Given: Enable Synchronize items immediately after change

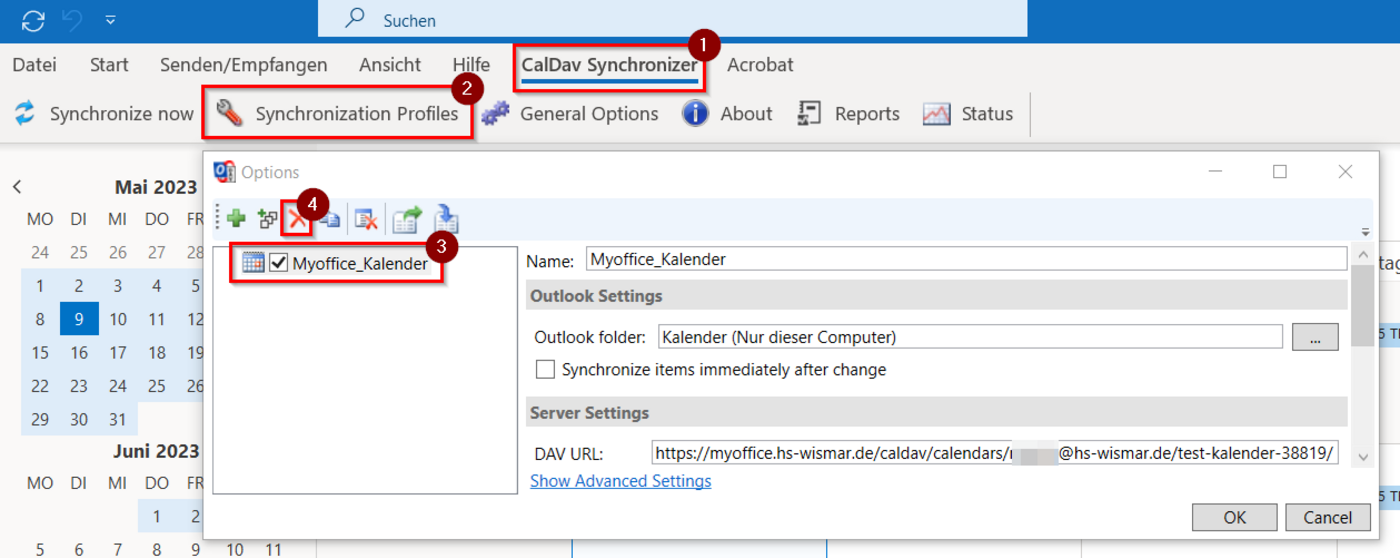Looking at the screenshot, I should 545,370.
